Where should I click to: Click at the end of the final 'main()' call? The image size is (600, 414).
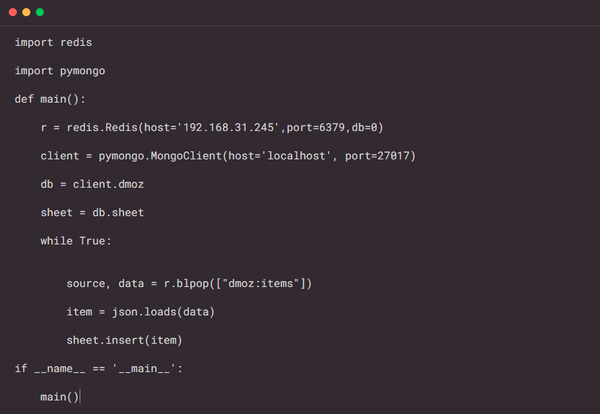click(80, 397)
